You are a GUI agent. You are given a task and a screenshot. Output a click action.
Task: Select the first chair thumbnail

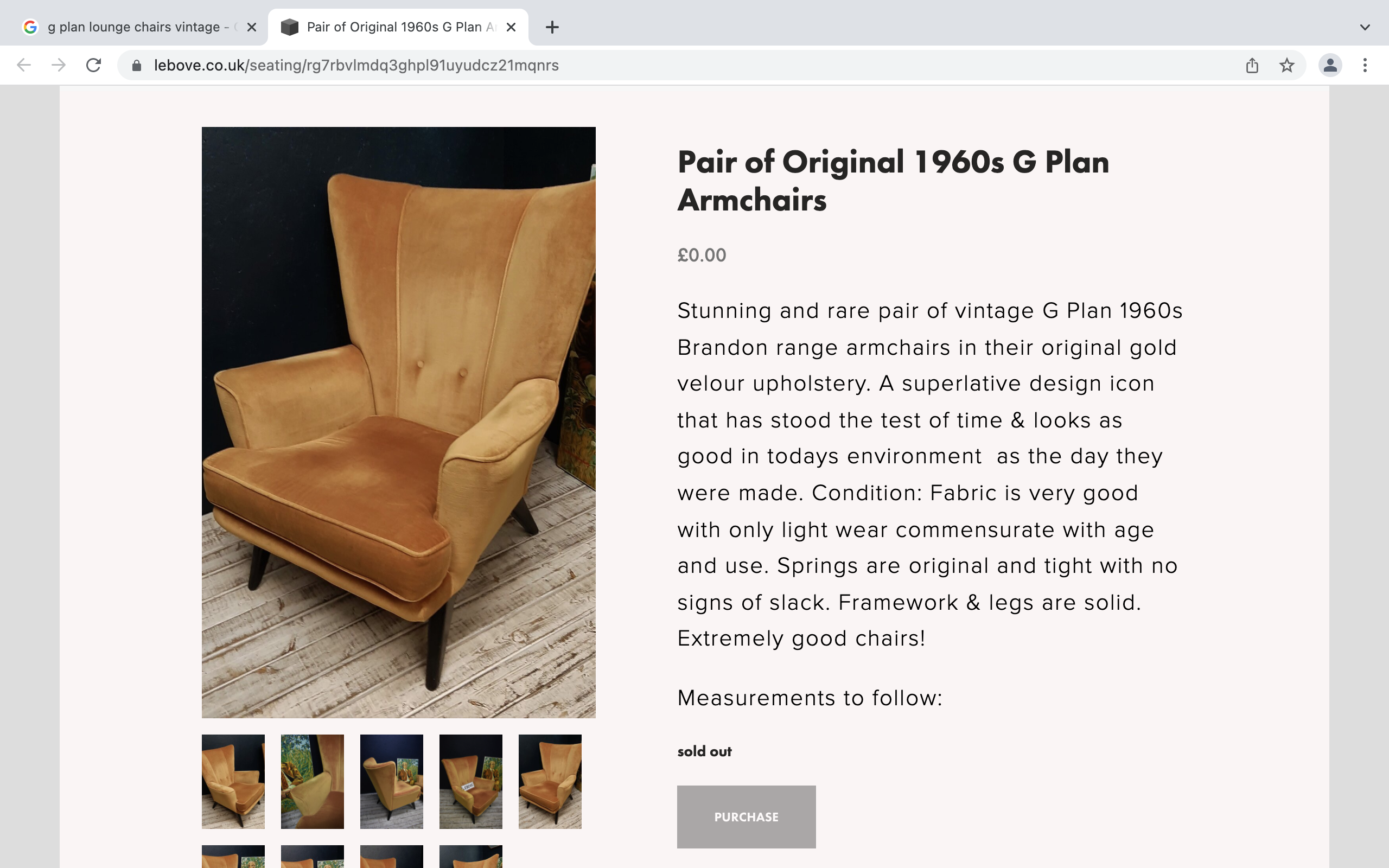point(233,781)
